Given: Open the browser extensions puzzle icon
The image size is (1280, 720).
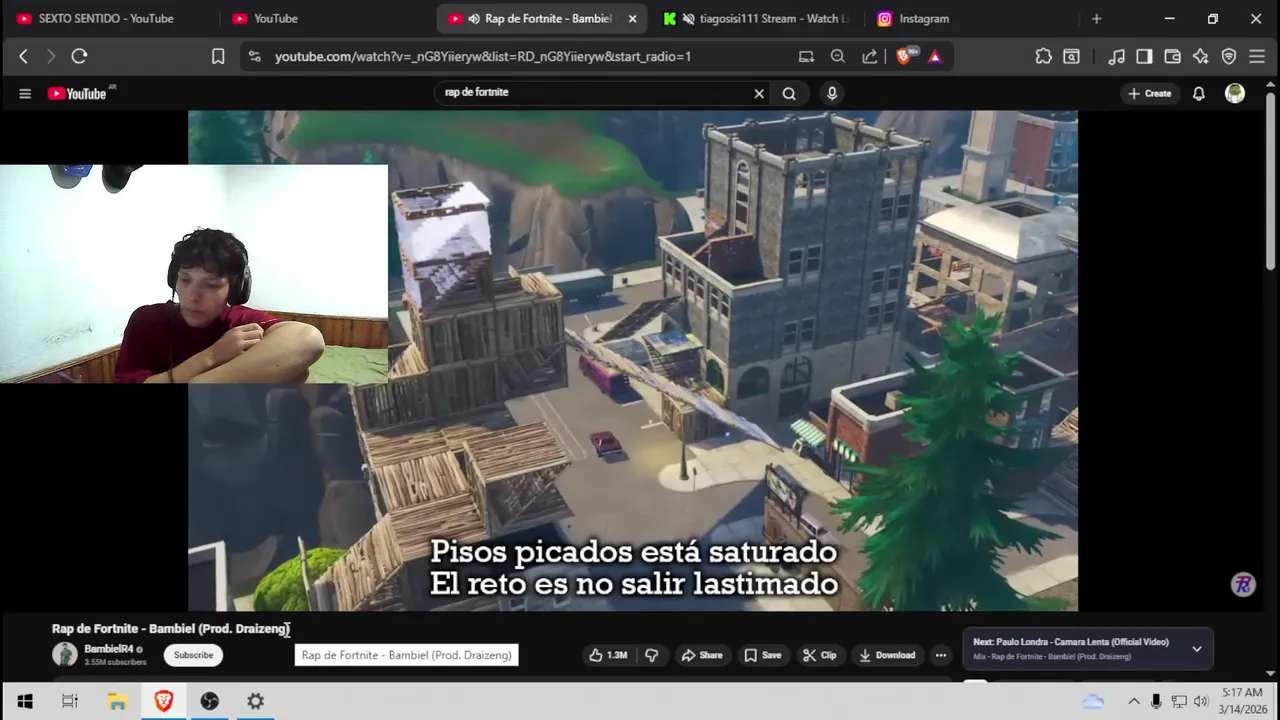Looking at the screenshot, I should tap(1043, 57).
